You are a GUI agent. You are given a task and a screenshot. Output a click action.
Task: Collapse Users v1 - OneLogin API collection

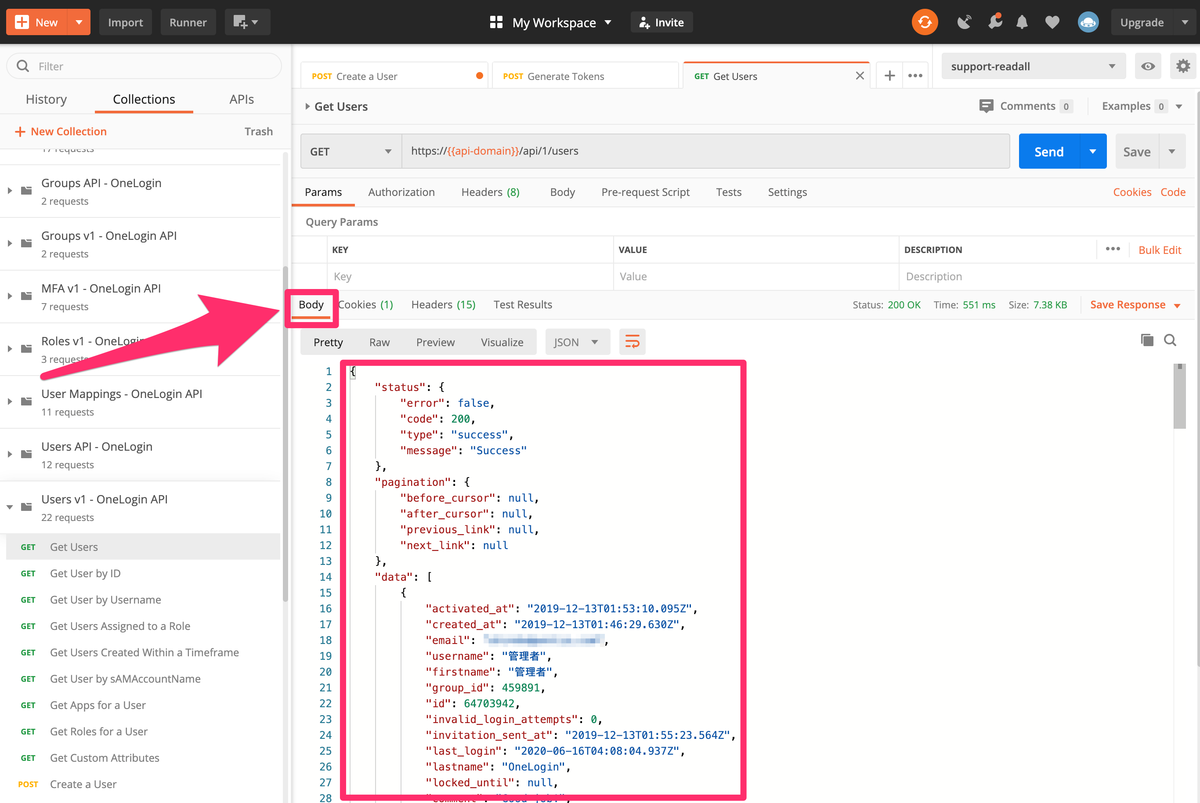(x=10, y=507)
